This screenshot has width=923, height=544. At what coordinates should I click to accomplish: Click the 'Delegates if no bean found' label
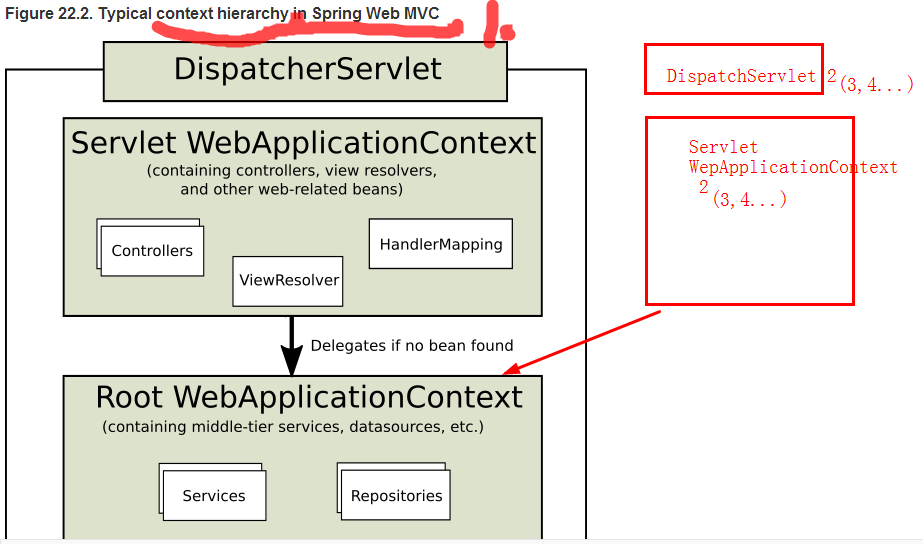(412, 346)
